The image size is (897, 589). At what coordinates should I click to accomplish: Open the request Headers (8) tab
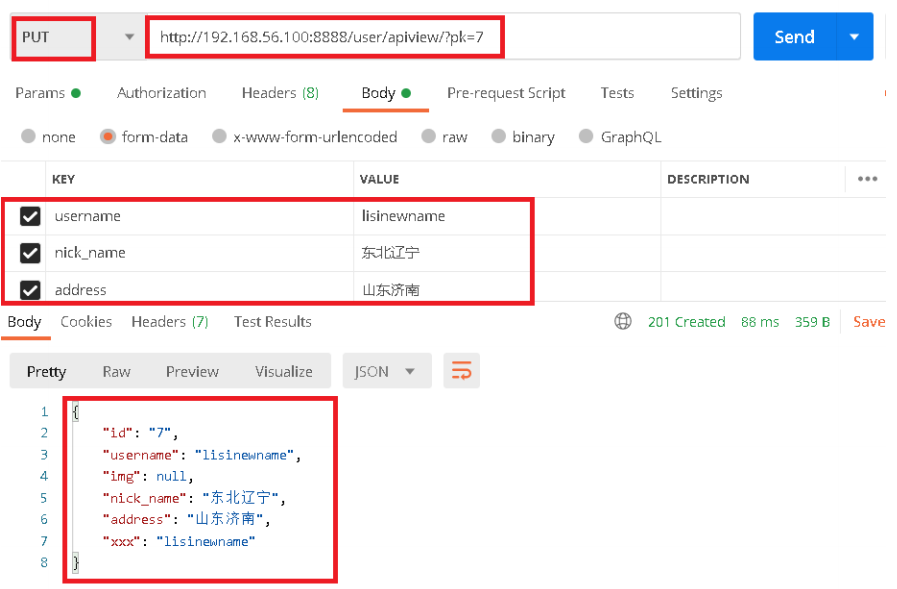(x=280, y=93)
